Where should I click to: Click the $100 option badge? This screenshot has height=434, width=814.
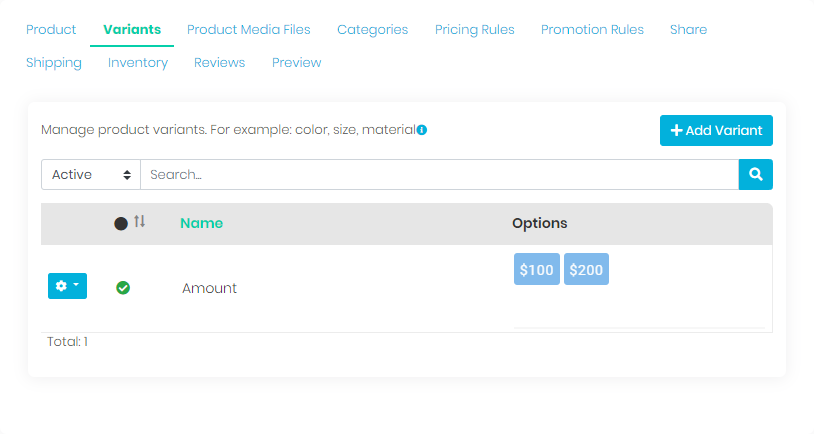[x=537, y=270]
